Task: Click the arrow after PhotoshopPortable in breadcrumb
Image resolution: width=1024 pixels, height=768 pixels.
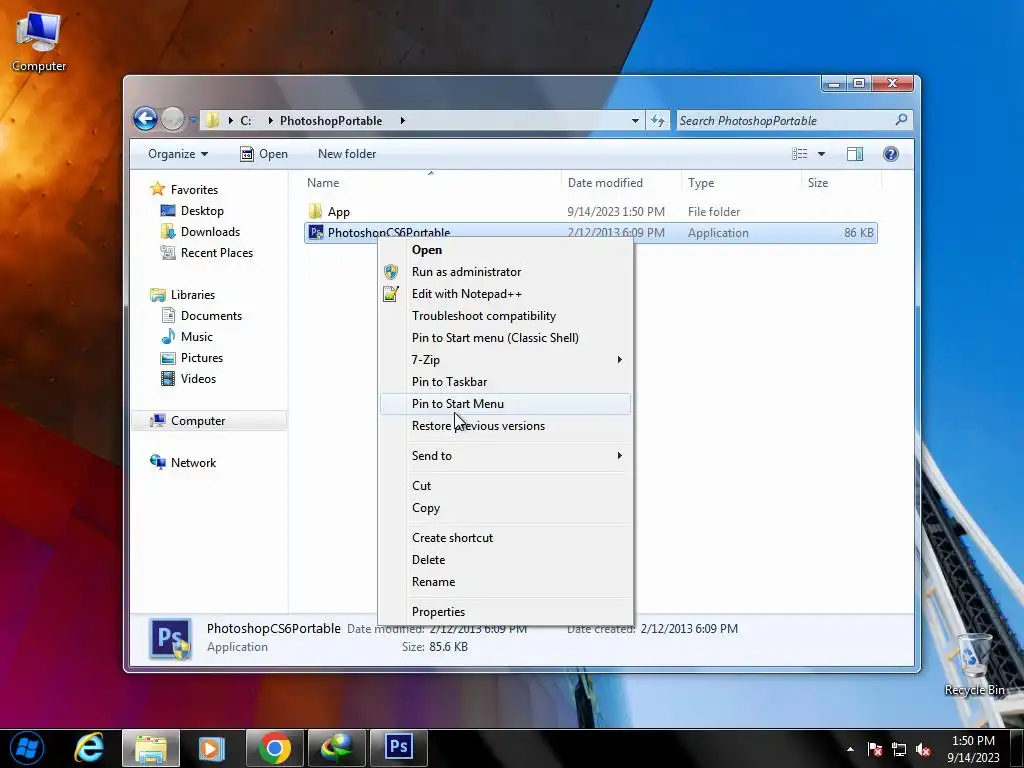Action: (x=402, y=120)
